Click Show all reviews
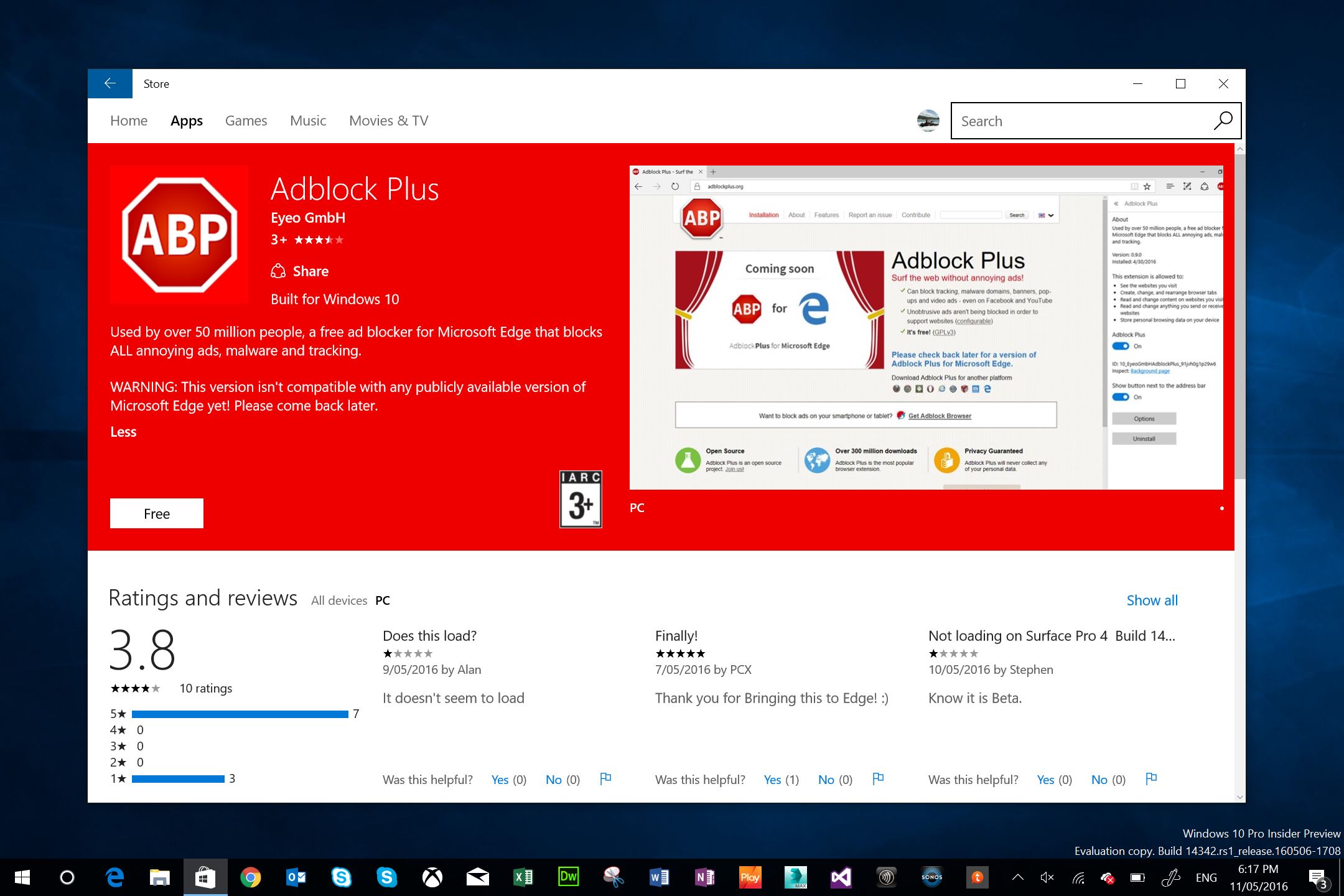Viewport: 1344px width, 896px height. click(x=1152, y=600)
